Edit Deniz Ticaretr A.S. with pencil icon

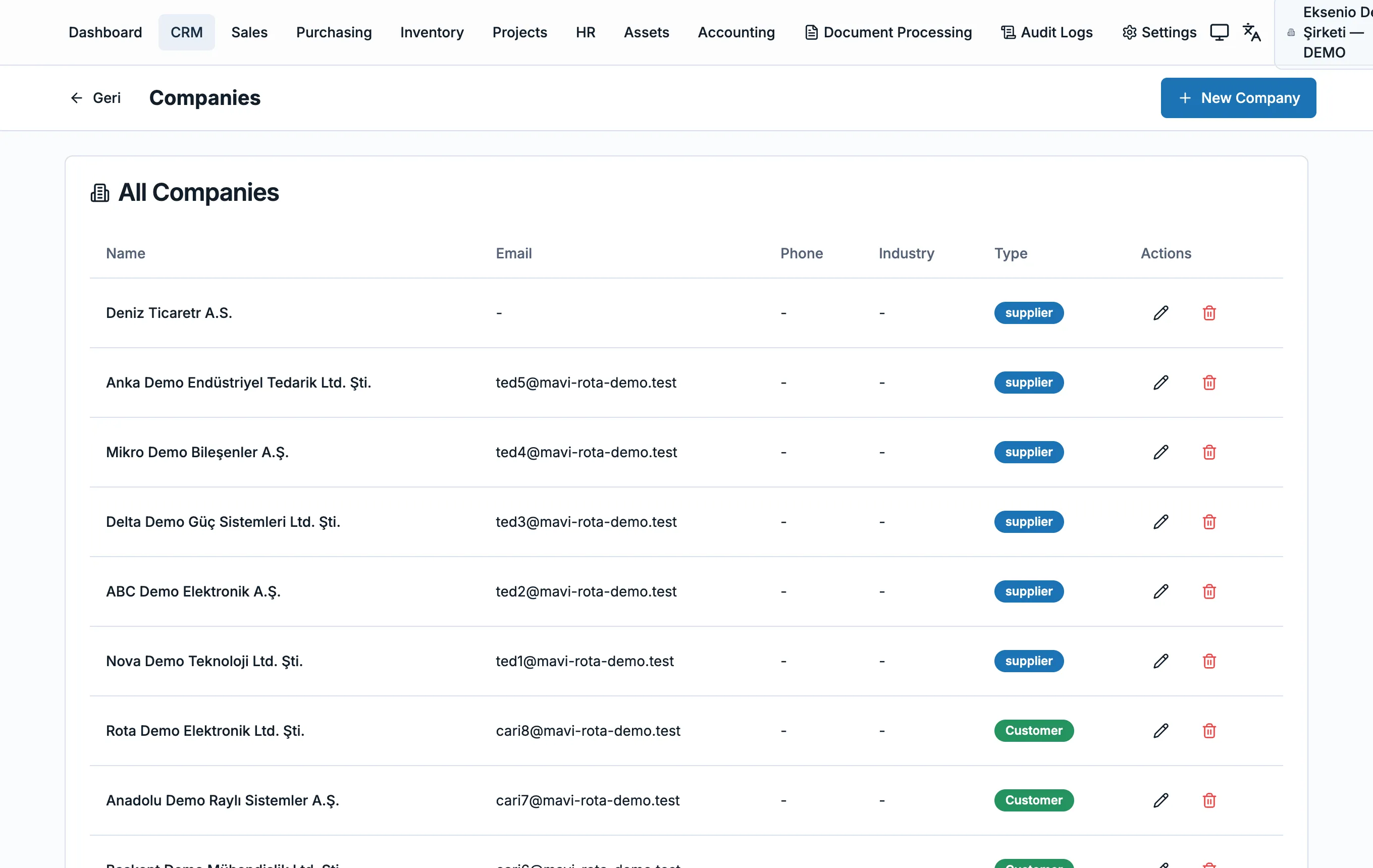[x=1161, y=313]
